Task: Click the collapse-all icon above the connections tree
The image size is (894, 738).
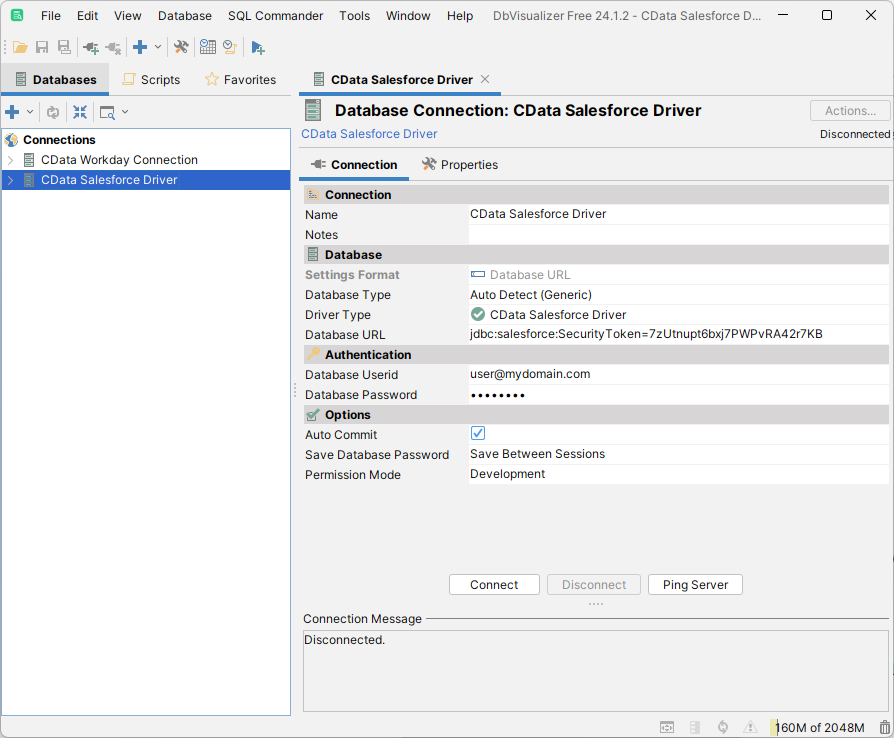Action: [x=79, y=112]
